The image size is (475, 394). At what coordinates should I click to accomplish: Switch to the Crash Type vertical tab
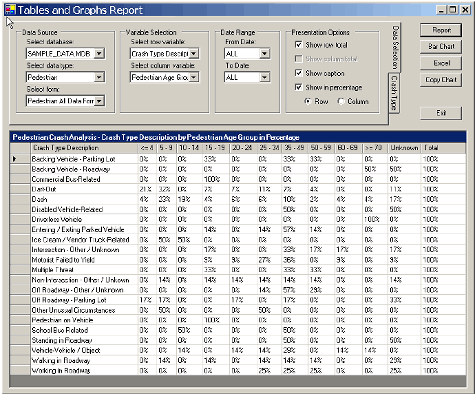point(394,93)
